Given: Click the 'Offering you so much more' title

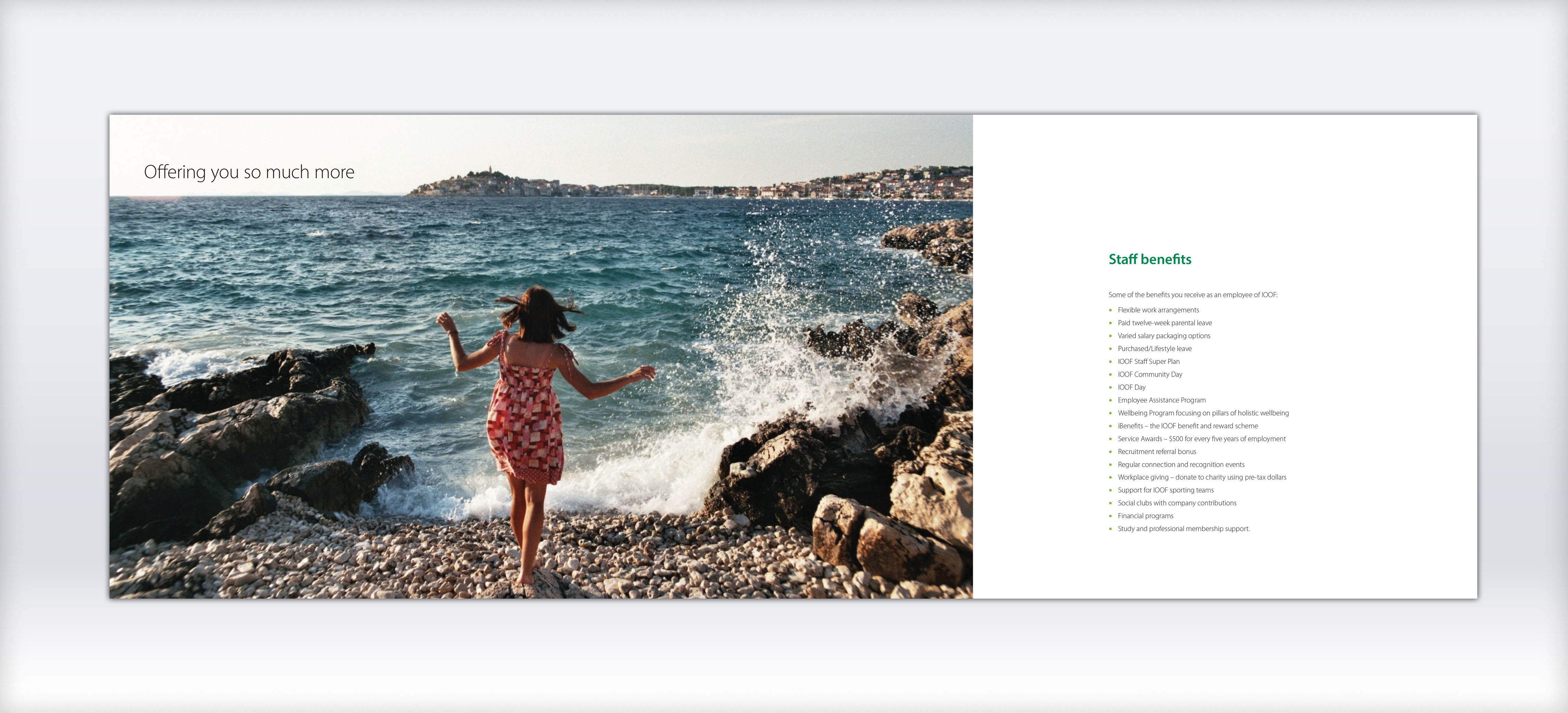Looking at the screenshot, I should pos(249,172).
